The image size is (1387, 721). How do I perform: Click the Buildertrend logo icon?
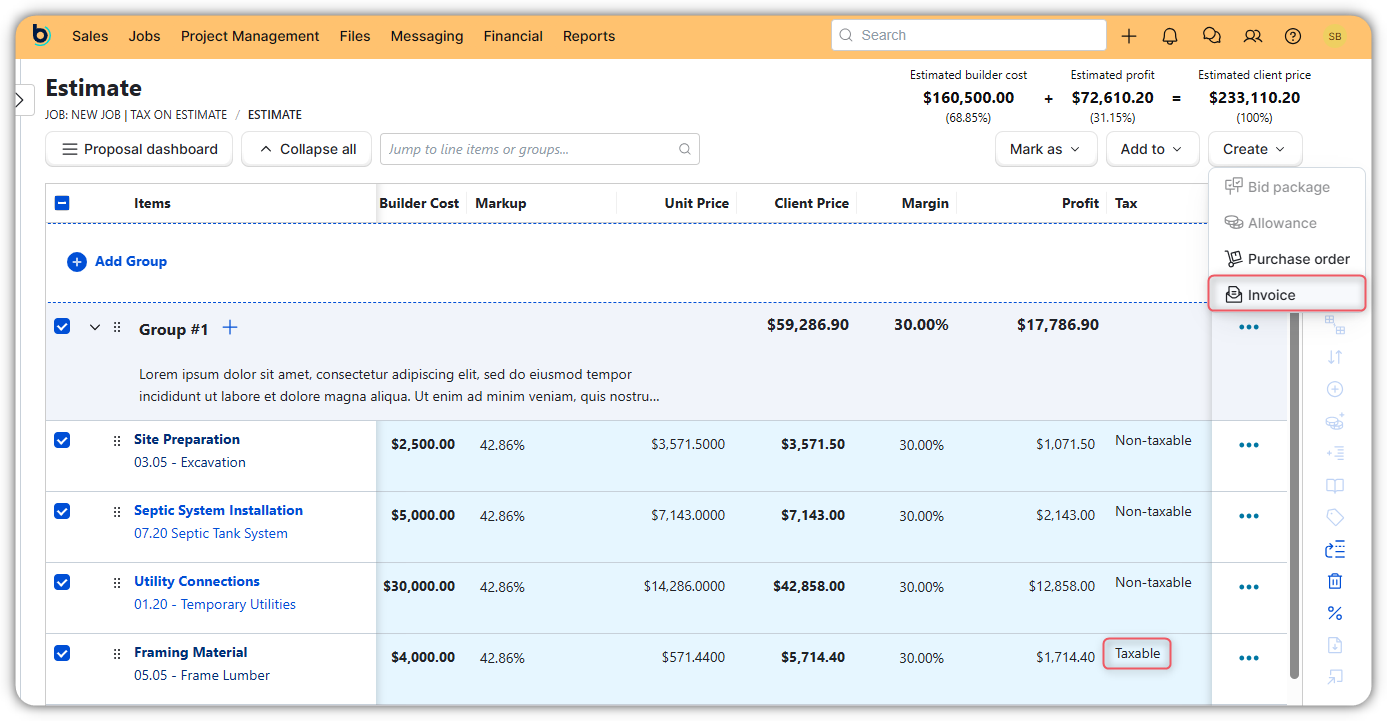point(41,35)
